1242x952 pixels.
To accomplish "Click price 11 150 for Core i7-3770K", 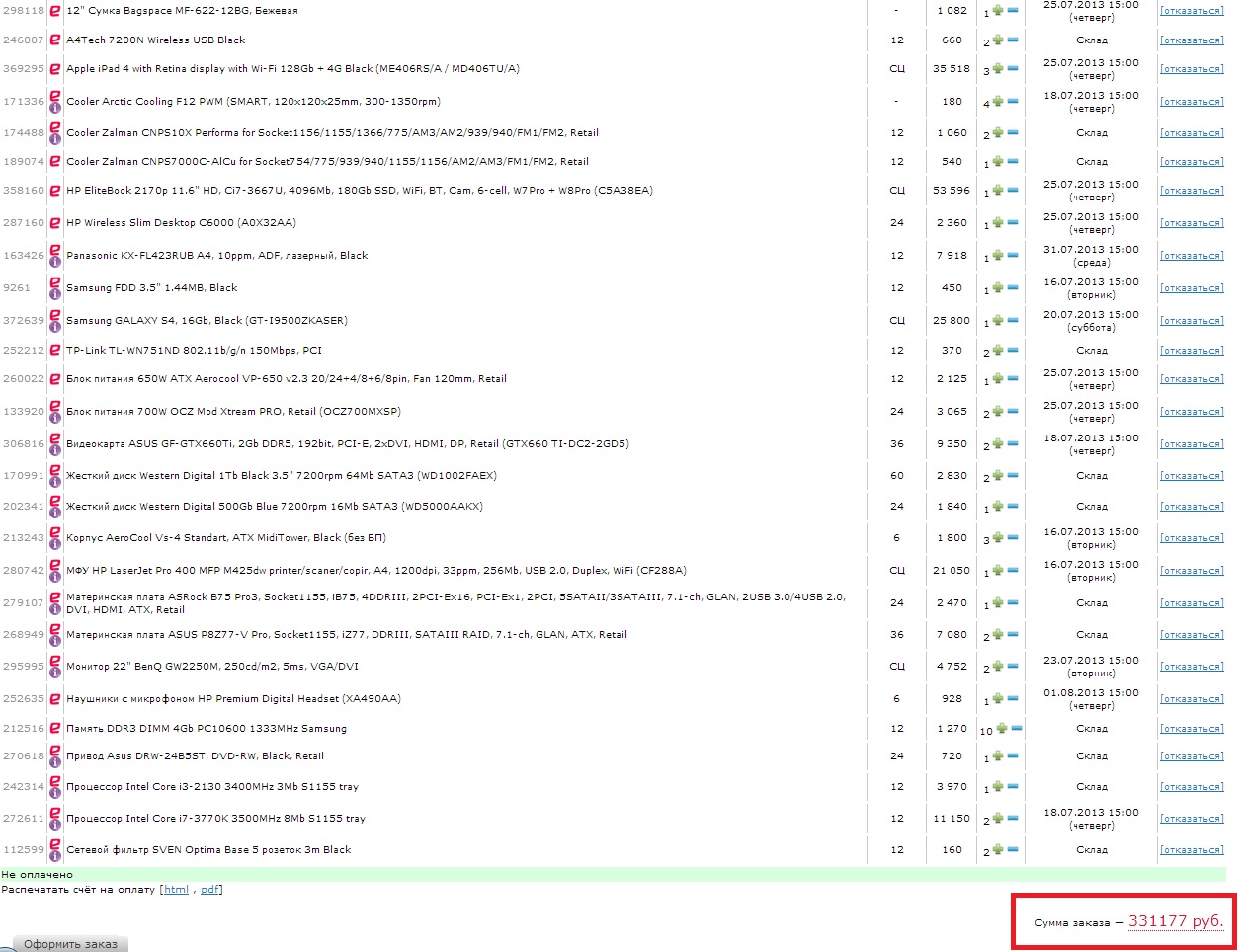I will pyautogui.click(x=952, y=819).
